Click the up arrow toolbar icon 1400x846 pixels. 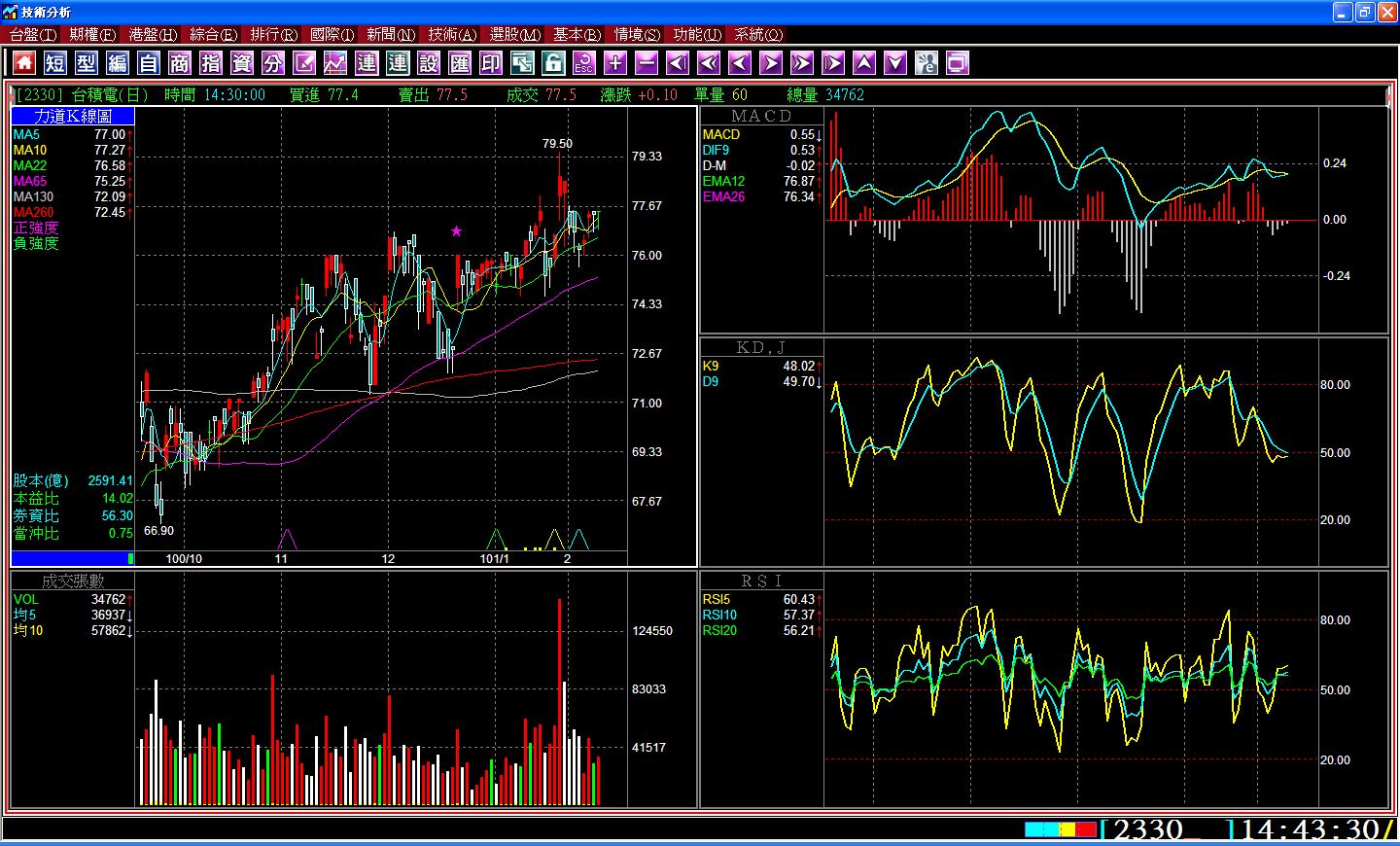[x=864, y=63]
